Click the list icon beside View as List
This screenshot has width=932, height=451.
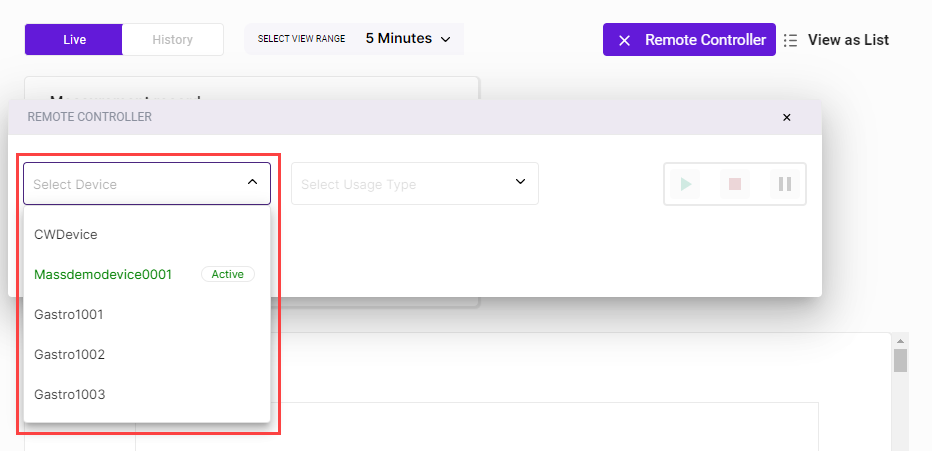[x=791, y=40]
